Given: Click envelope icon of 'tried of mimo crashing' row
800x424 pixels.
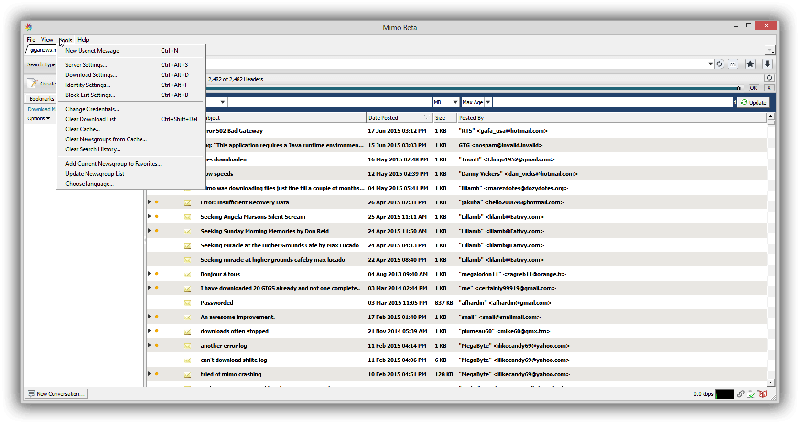Looking at the screenshot, I should tap(187, 374).
